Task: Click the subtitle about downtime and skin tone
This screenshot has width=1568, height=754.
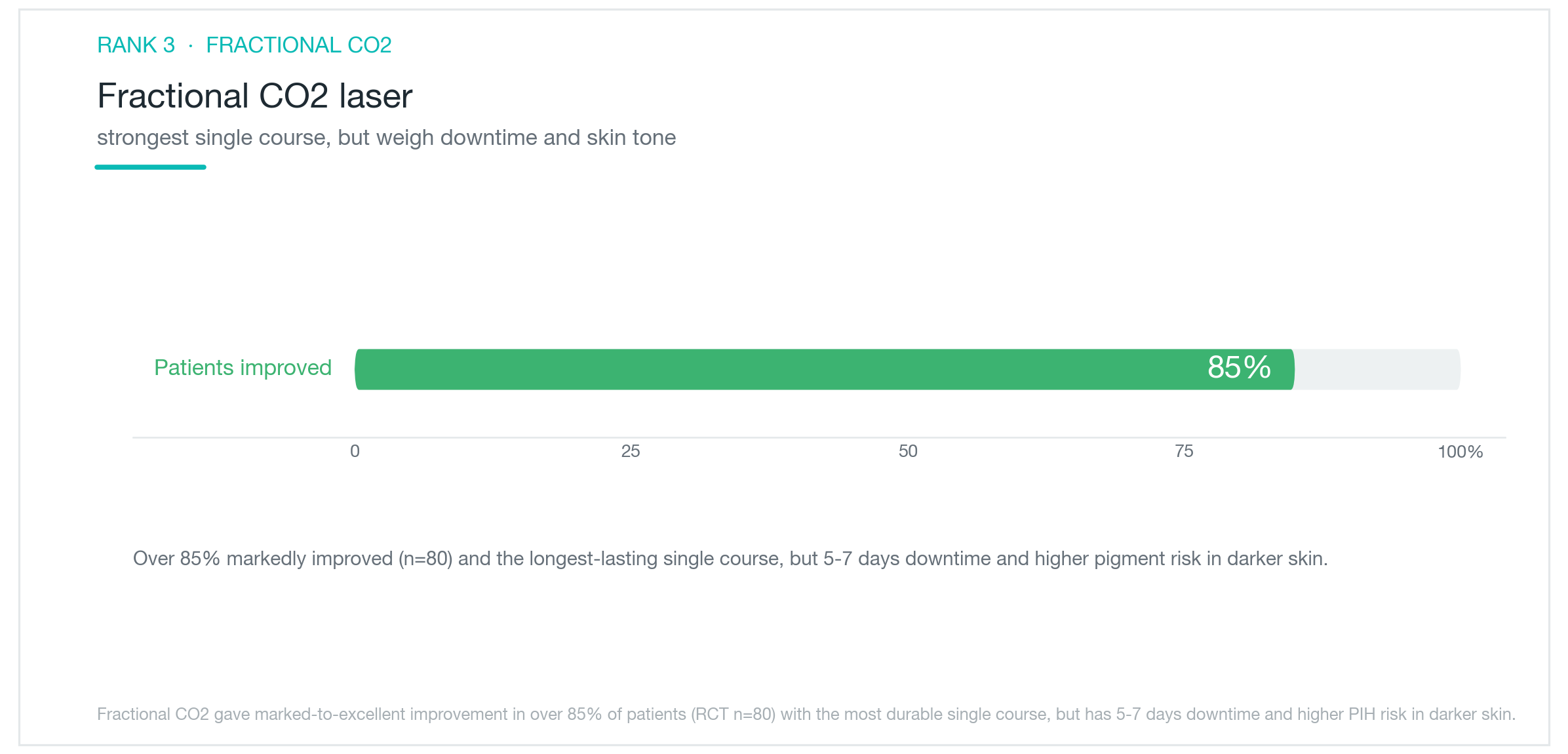Action: point(386,138)
